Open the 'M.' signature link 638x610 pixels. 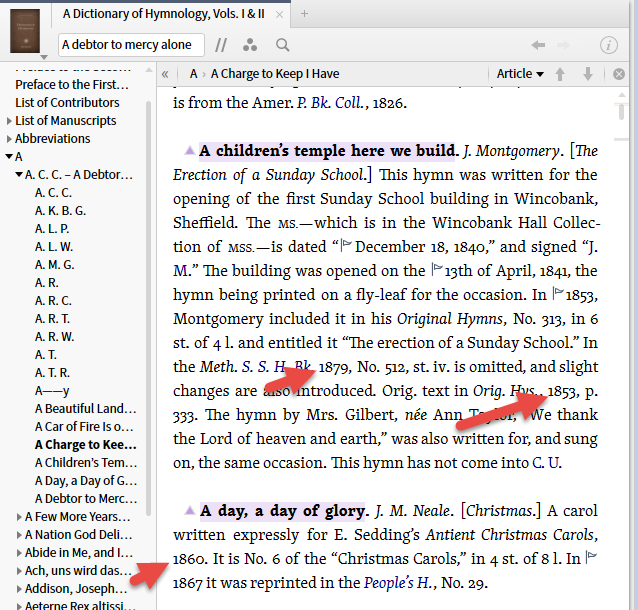[x=181, y=271]
